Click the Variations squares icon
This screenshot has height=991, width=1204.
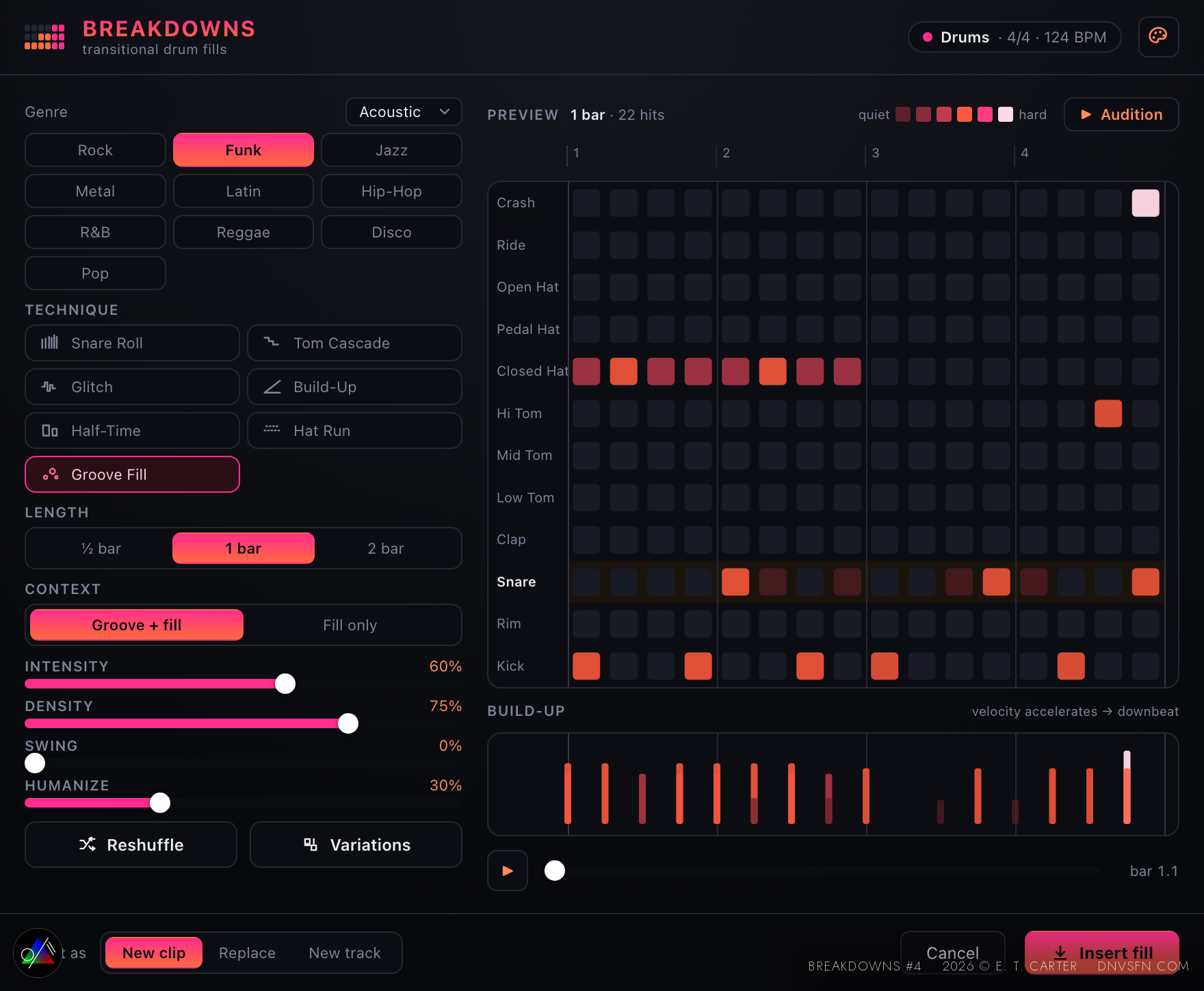click(311, 844)
